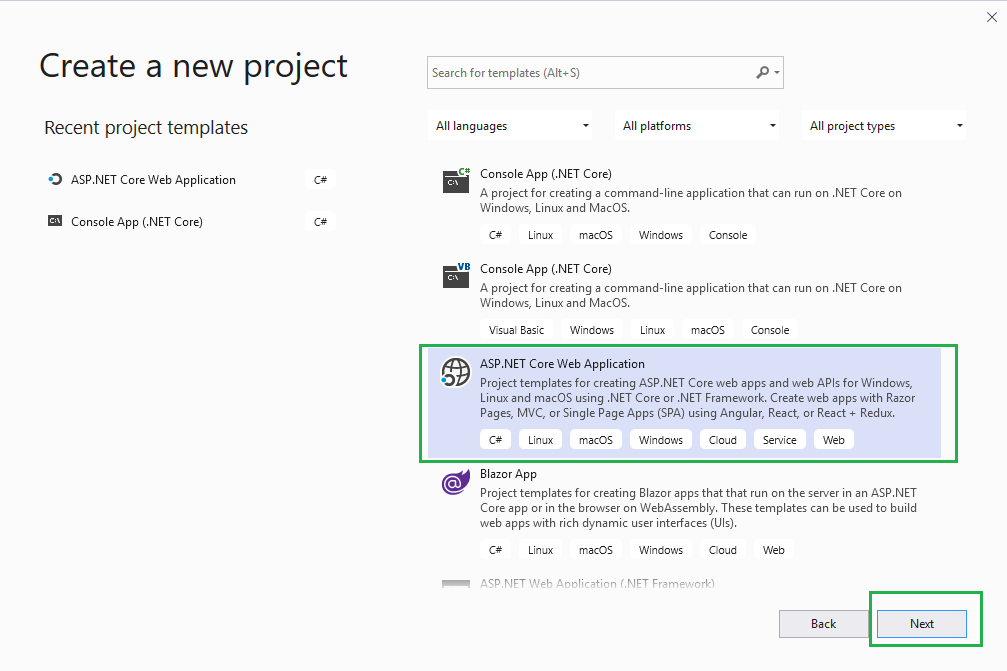Screen dimensions: 1007x671
Task: Click the Blazor App template icon
Action: click(x=456, y=483)
